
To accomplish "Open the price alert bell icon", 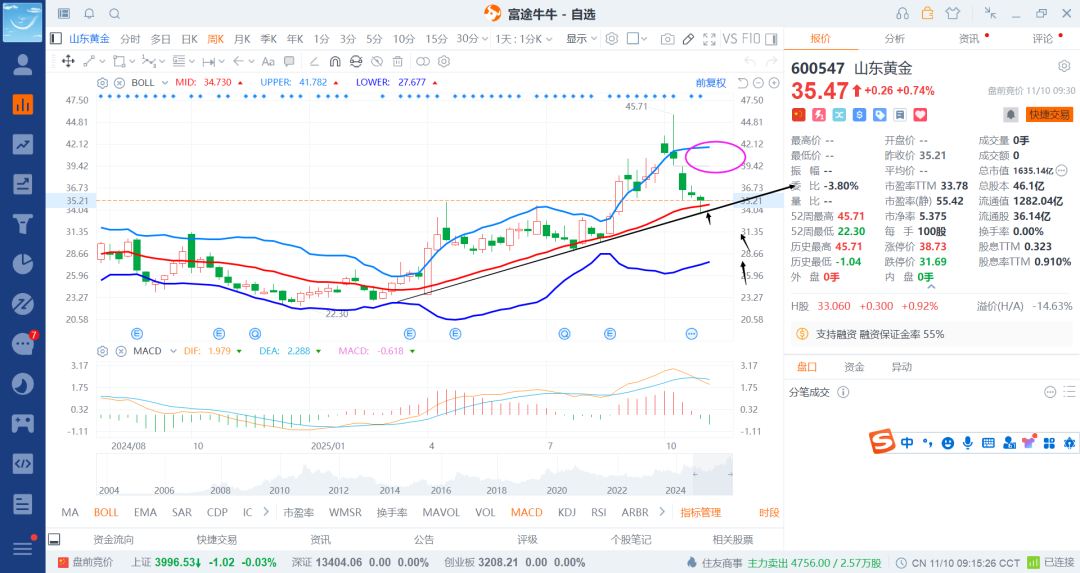I will [1011, 115].
